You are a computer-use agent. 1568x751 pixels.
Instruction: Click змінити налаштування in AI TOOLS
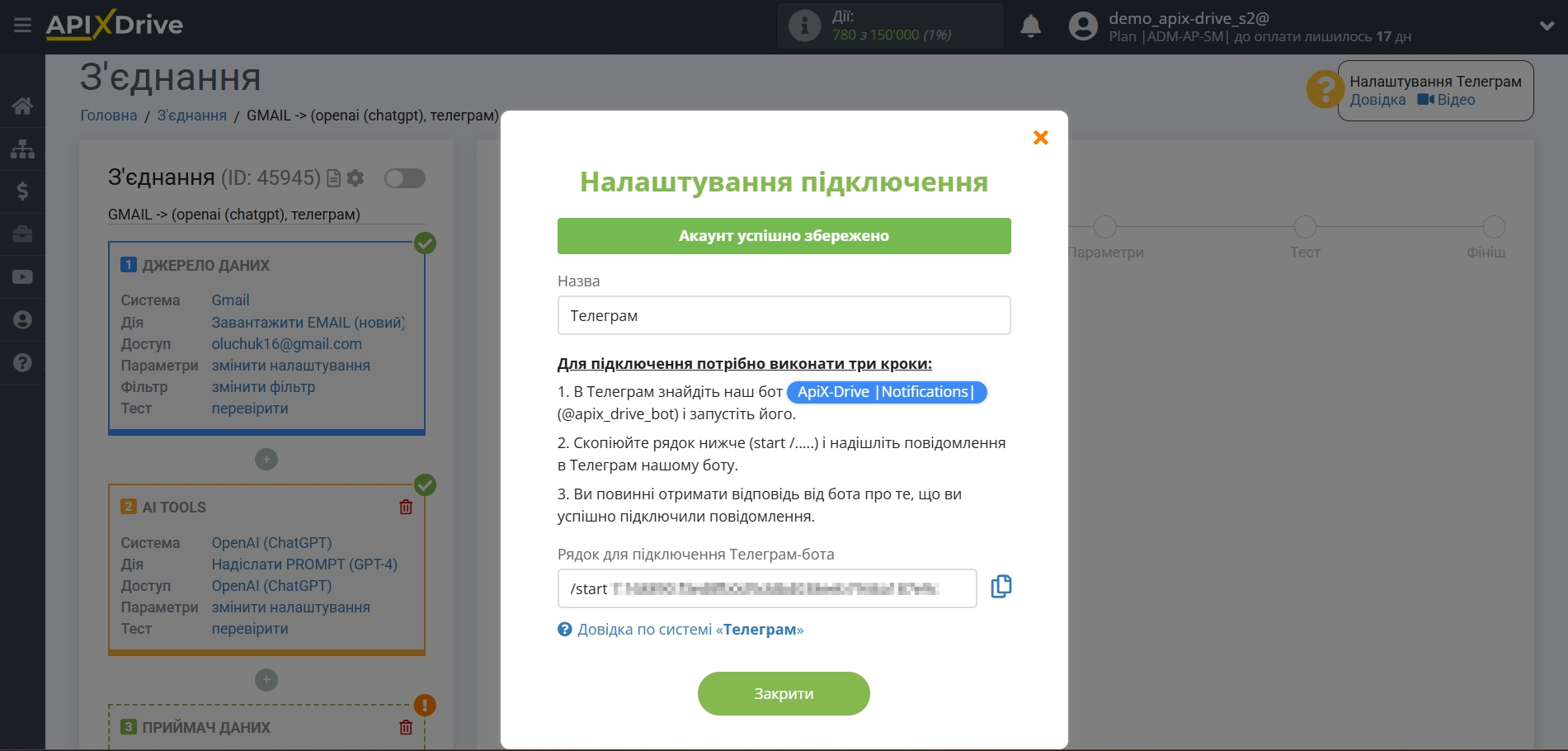(290, 607)
